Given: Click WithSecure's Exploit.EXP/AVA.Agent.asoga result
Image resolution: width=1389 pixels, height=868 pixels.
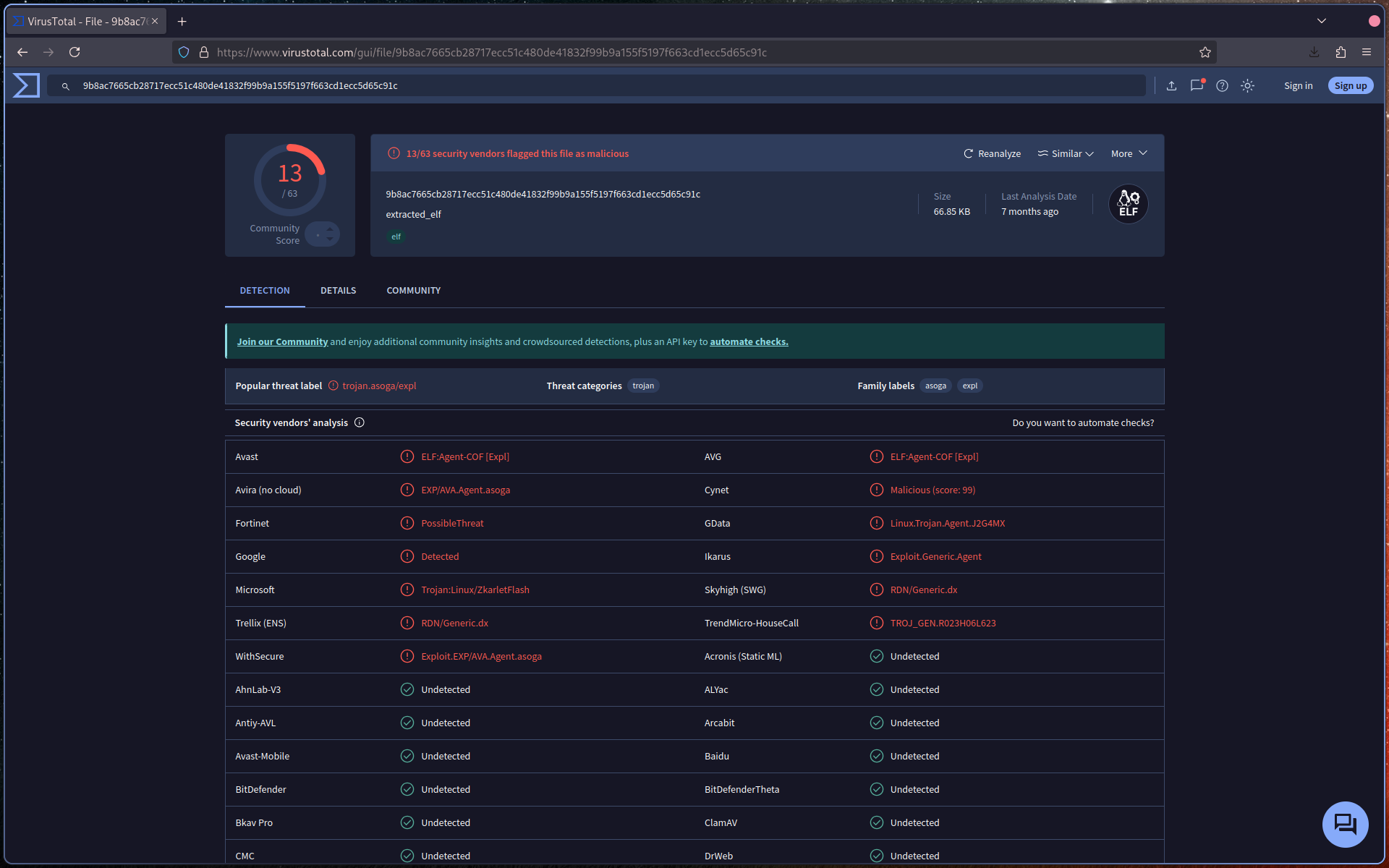Looking at the screenshot, I should coord(481,656).
